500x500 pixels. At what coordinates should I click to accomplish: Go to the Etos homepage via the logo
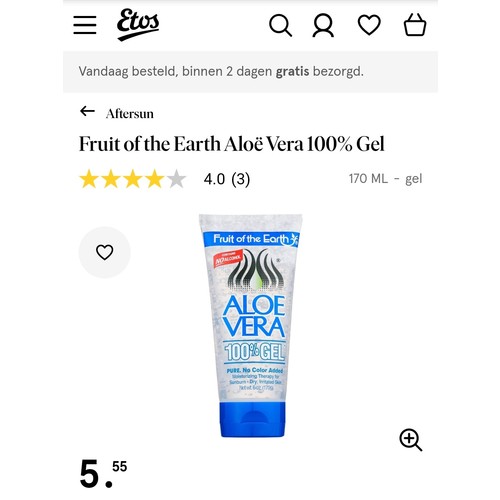[138, 25]
